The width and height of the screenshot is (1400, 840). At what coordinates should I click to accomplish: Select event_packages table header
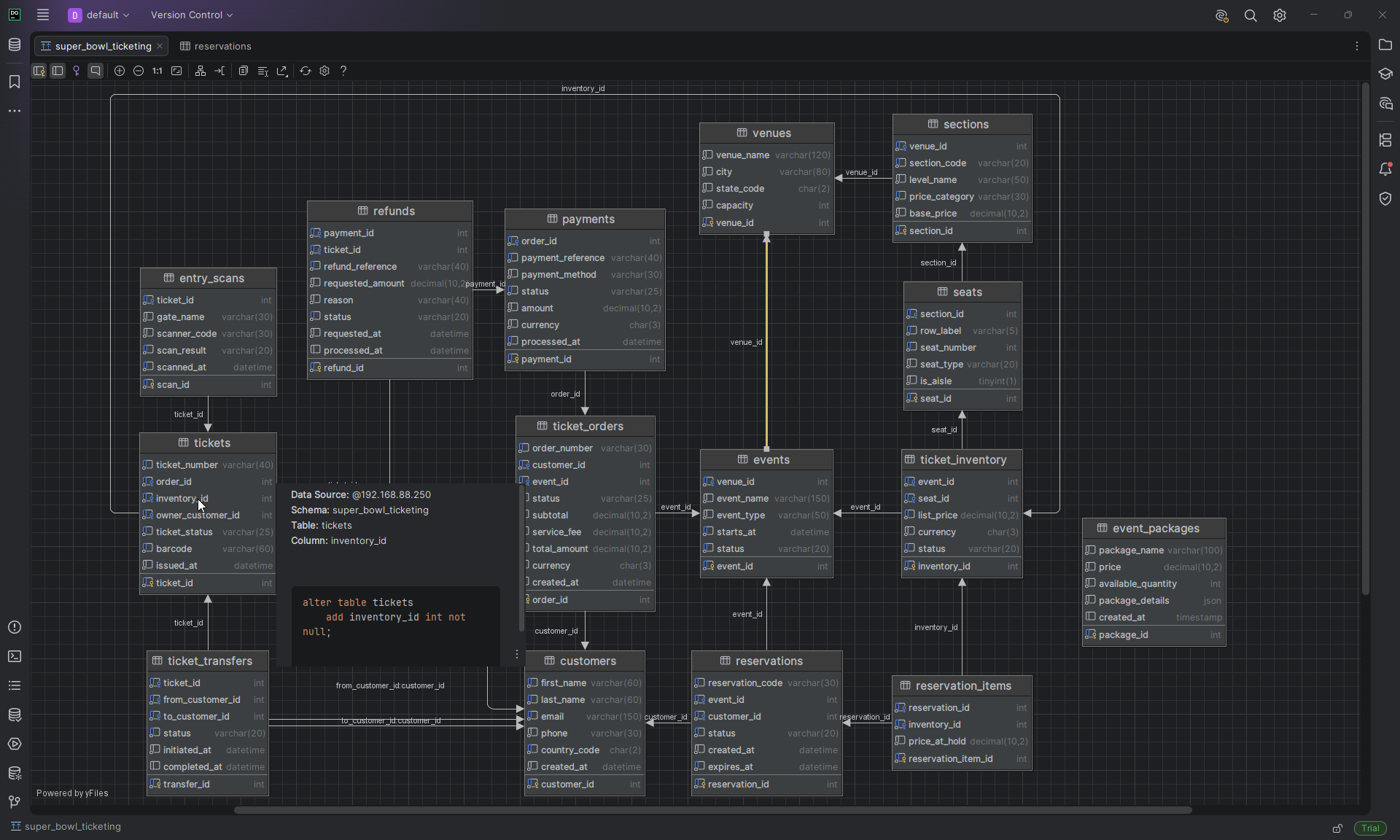click(1154, 529)
